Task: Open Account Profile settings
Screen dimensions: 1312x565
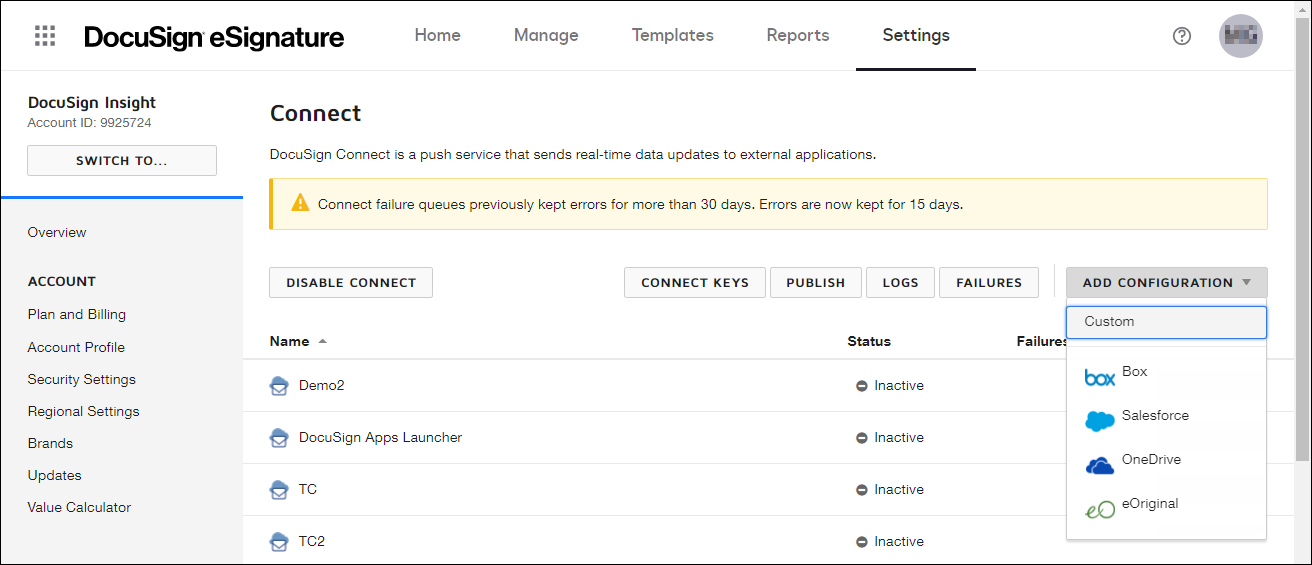Action: pos(76,347)
